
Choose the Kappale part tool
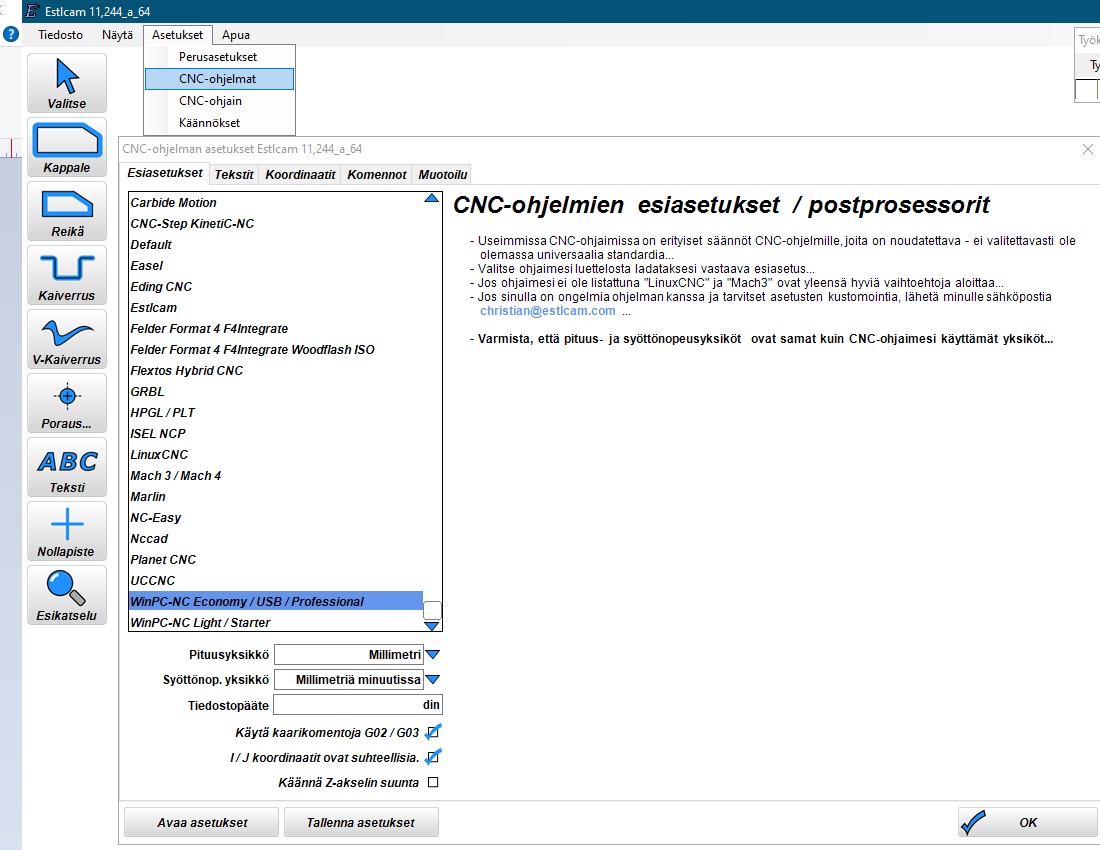[x=67, y=147]
